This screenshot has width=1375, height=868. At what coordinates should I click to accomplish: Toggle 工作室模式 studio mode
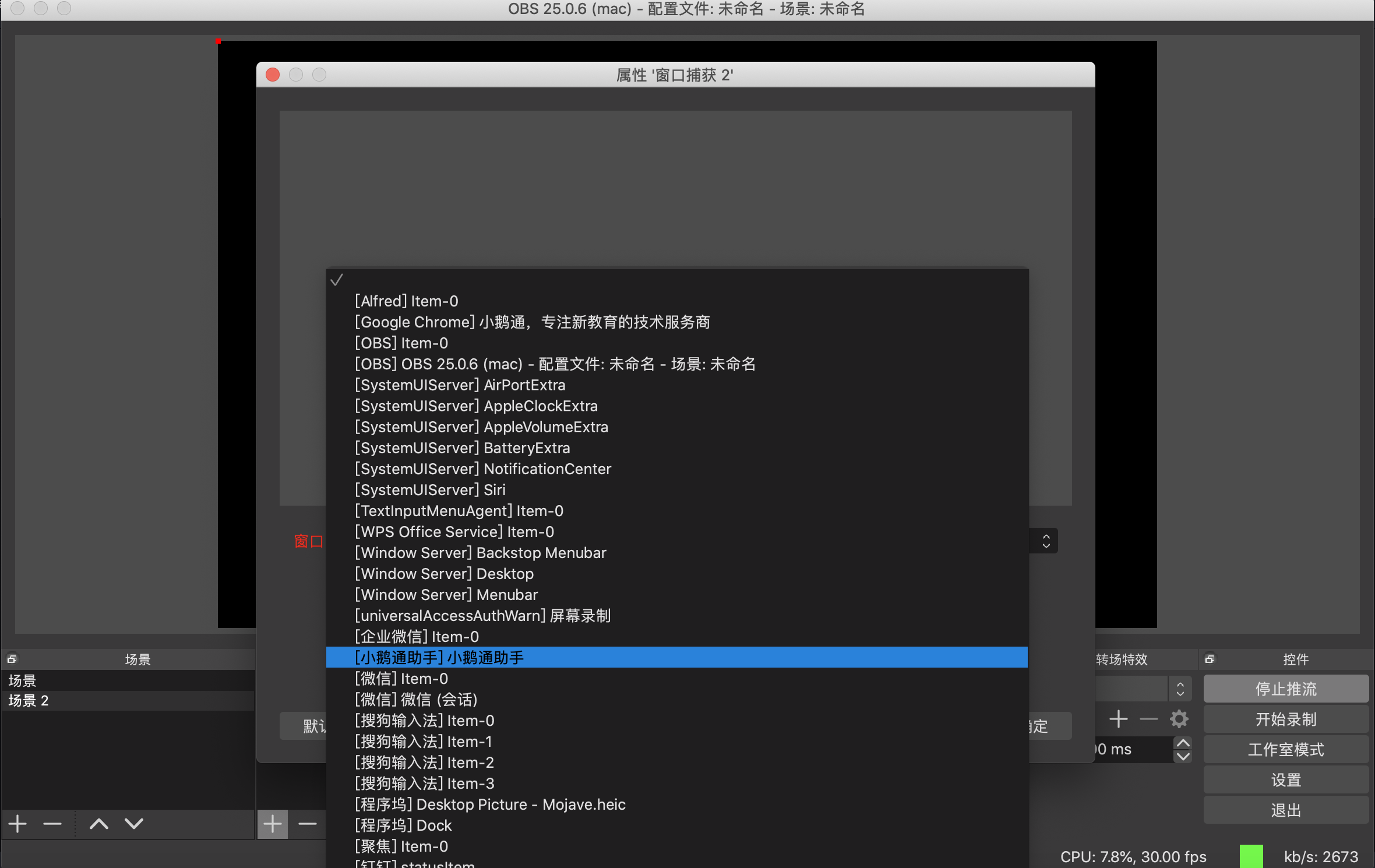click(1286, 750)
